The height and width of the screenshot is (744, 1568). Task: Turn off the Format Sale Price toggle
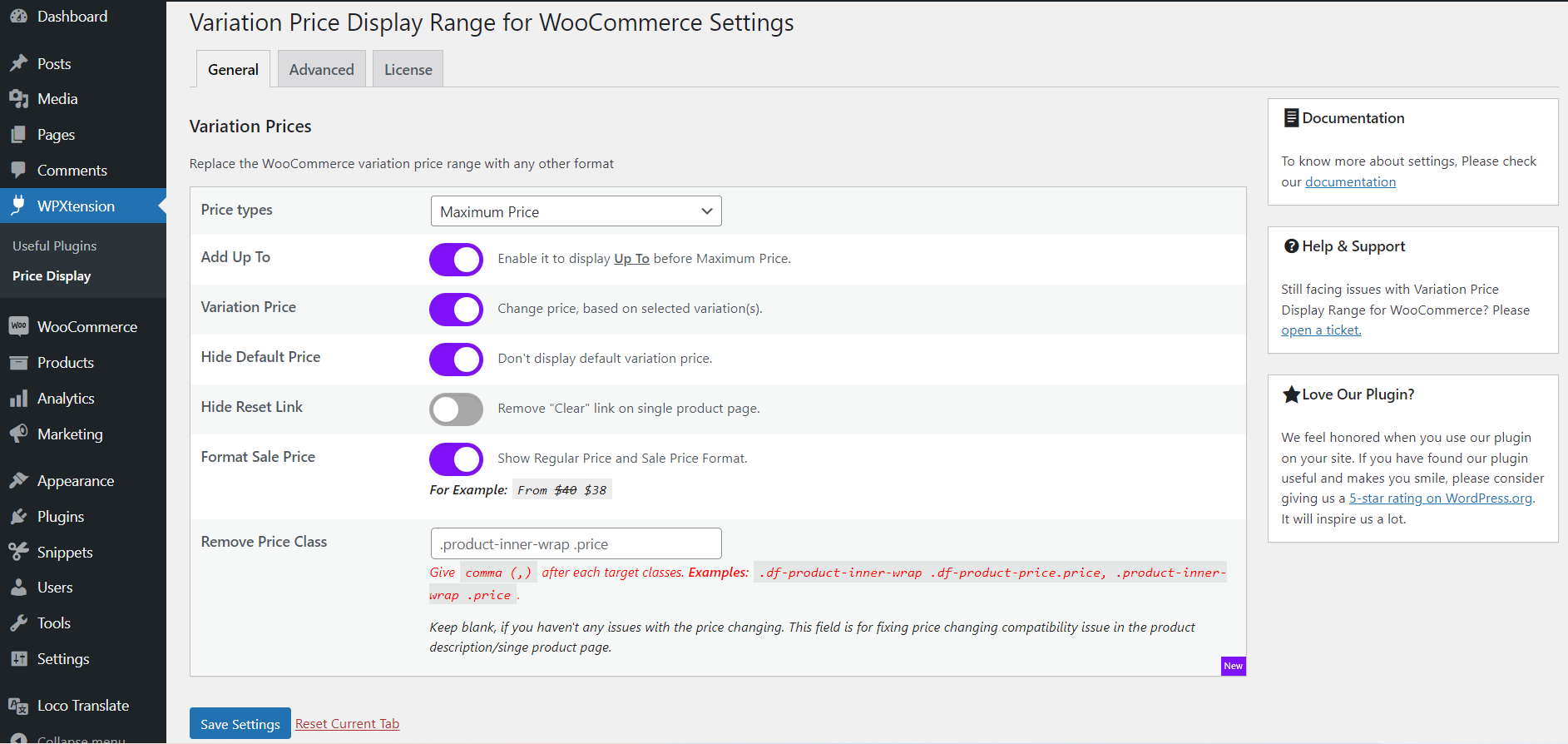click(x=456, y=459)
